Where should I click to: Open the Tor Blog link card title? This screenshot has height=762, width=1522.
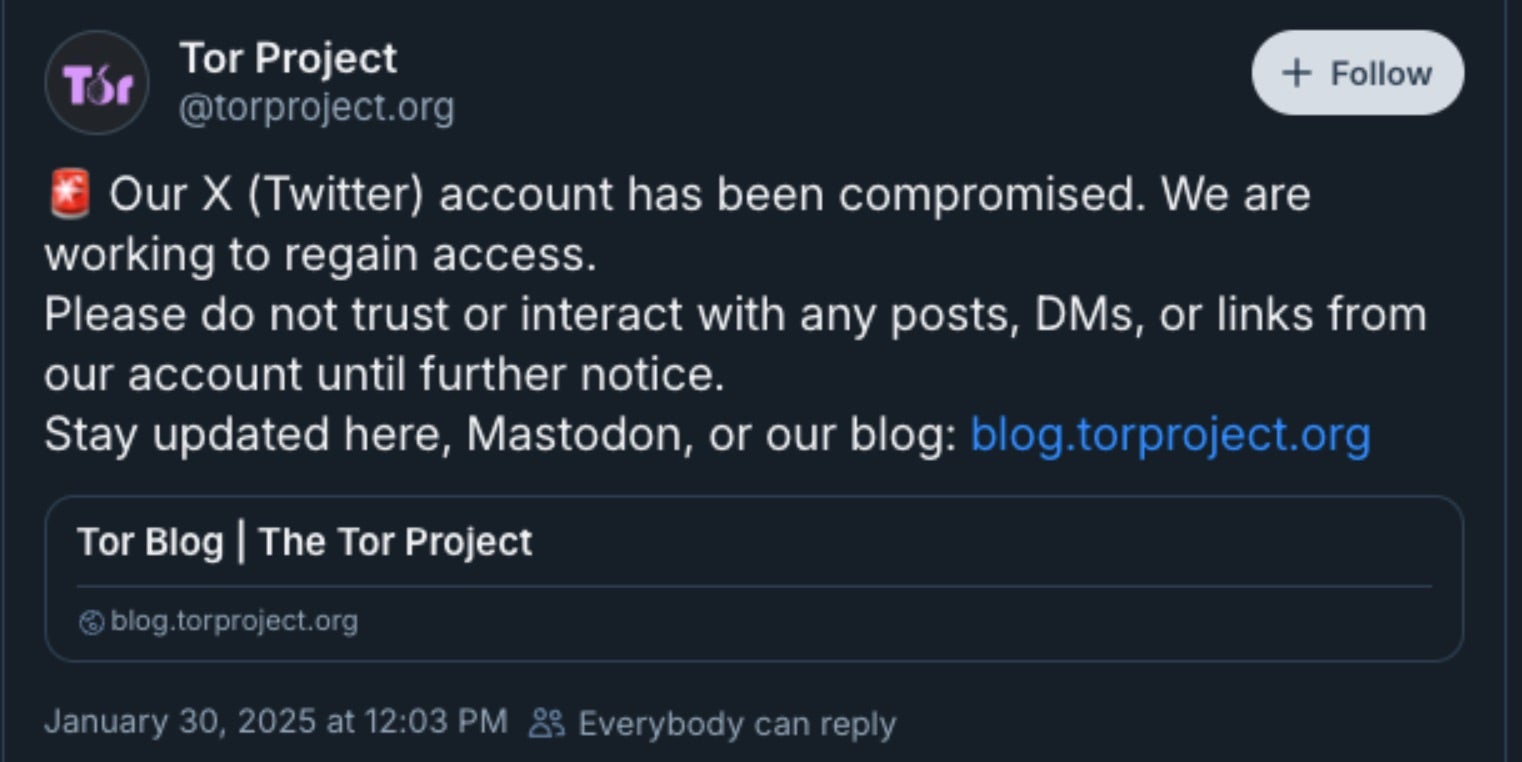(305, 542)
